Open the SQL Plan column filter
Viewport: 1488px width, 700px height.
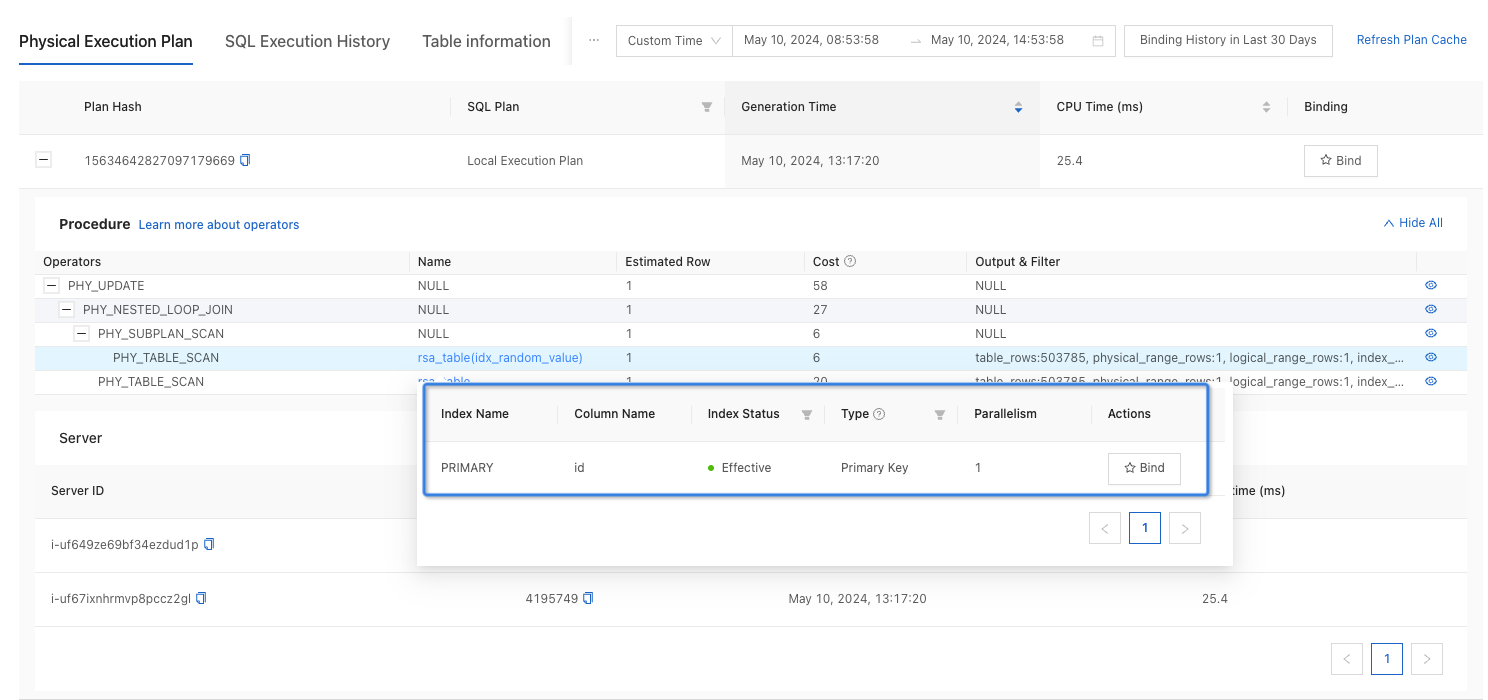[707, 107]
